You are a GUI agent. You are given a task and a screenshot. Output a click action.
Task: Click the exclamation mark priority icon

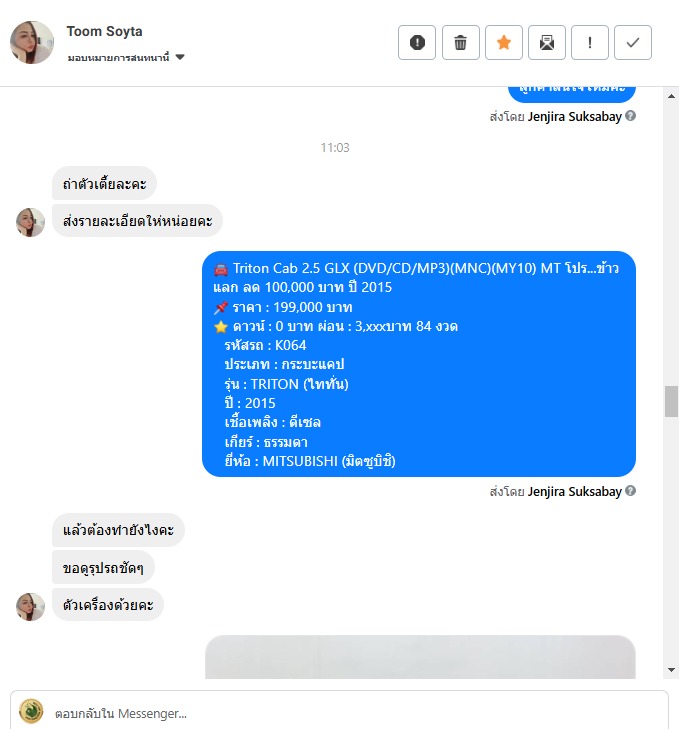590,43
